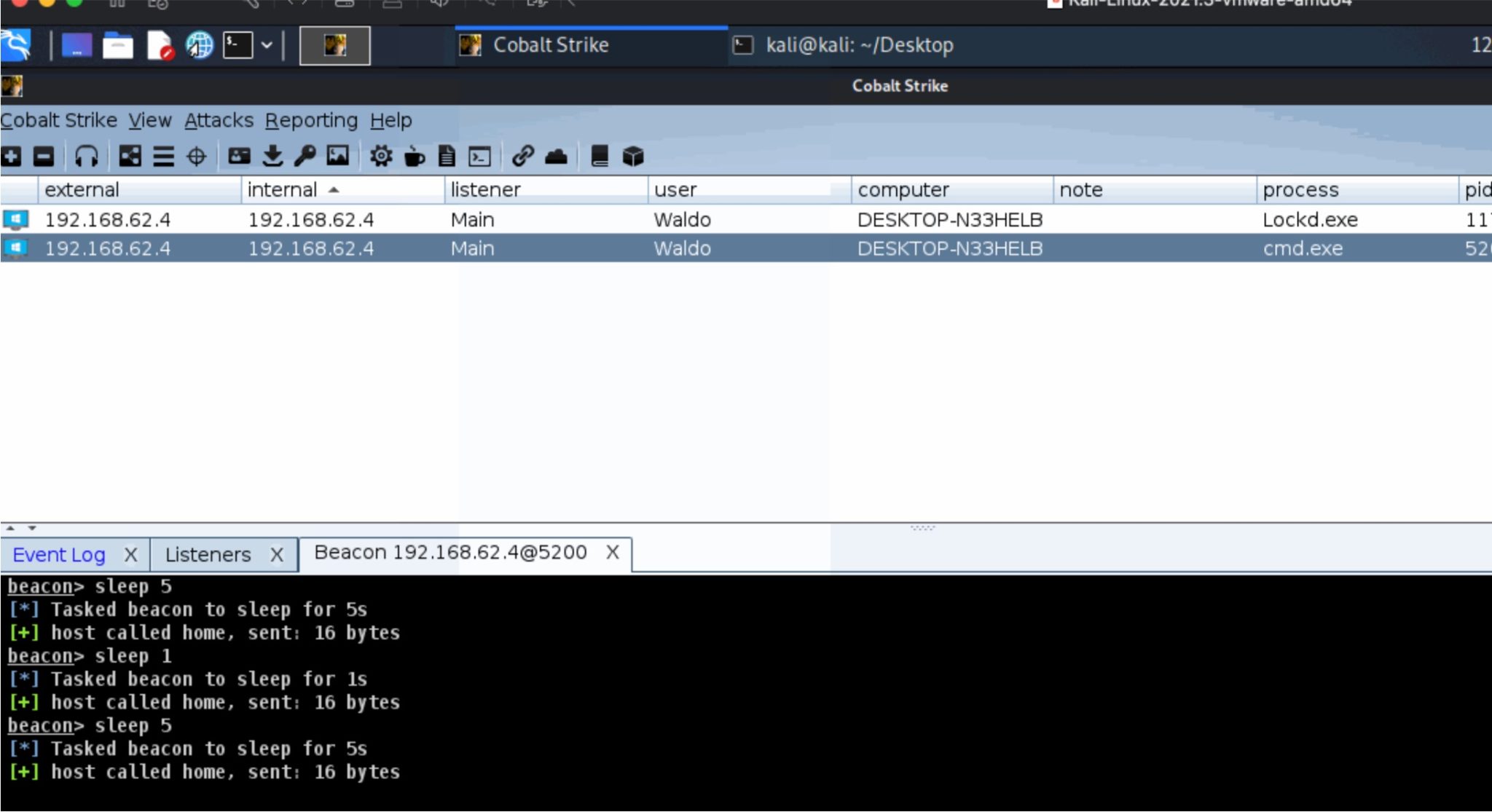This screenshot has height=812, width=1492.
Task: Select the Beacon 192.168.62.4@5200 tab
Action: click(x=450, y=553)
